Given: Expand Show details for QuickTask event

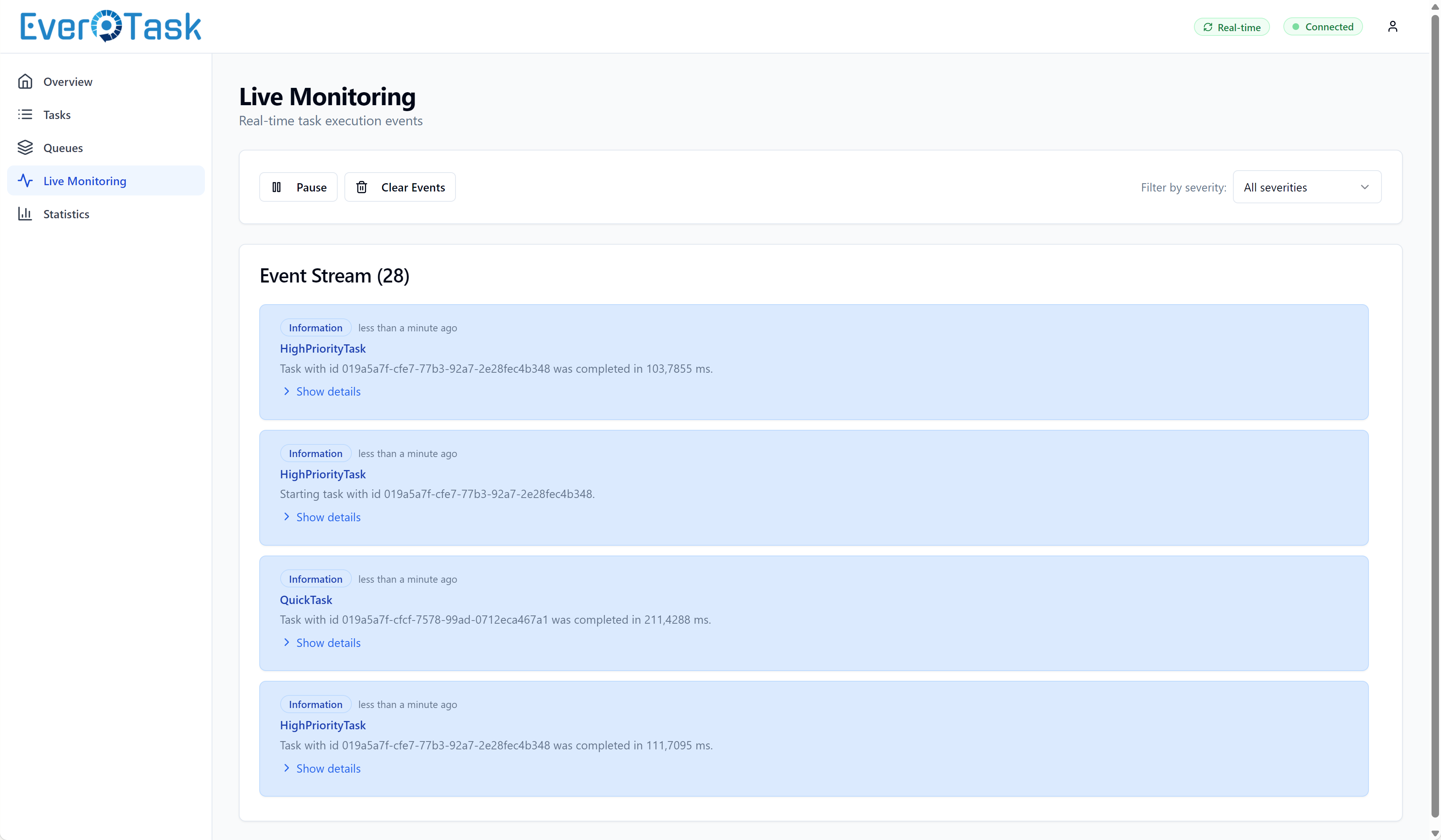Looking at the screenshot, I should (328, 643).
